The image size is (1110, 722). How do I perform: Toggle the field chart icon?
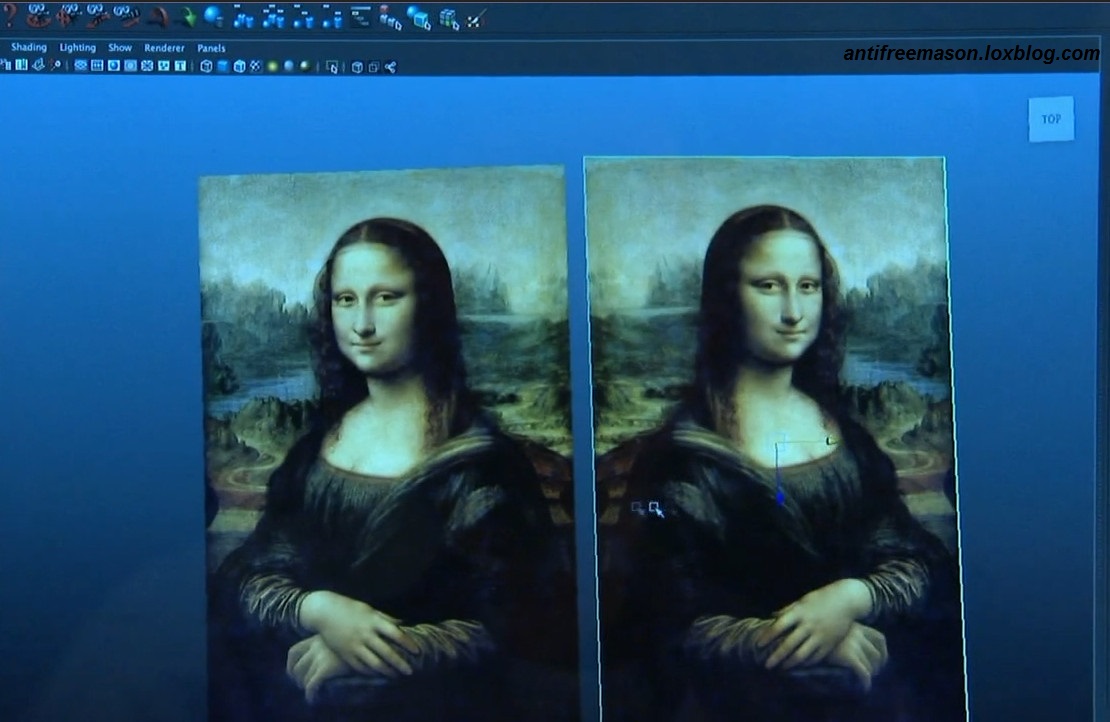tap(147, 66)
